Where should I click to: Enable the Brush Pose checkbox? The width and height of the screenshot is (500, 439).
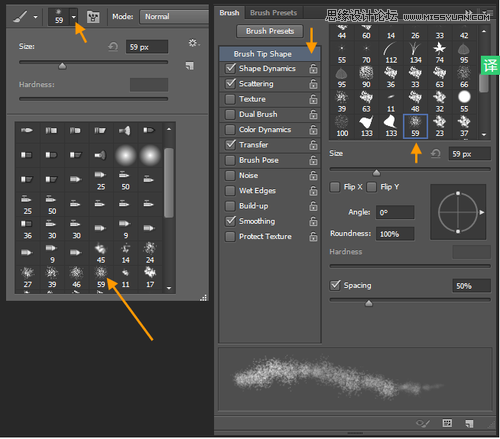[230, 160]
